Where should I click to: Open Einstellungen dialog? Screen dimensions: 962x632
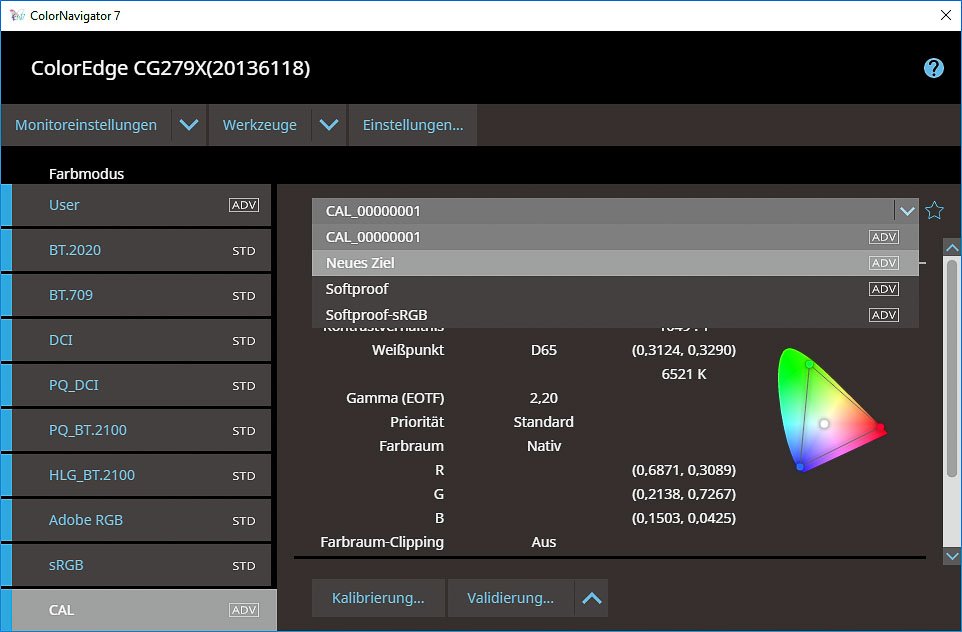tap(412, 125)
